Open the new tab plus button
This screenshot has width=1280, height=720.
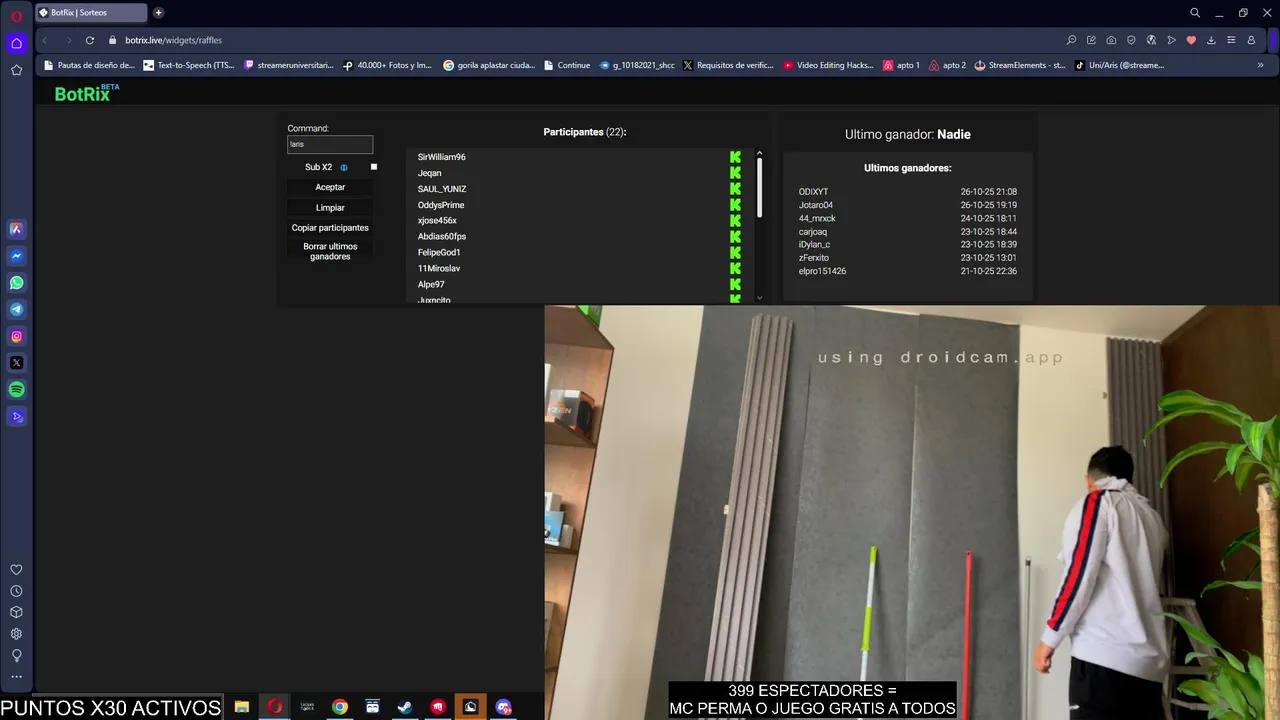[x=158, y=13]
